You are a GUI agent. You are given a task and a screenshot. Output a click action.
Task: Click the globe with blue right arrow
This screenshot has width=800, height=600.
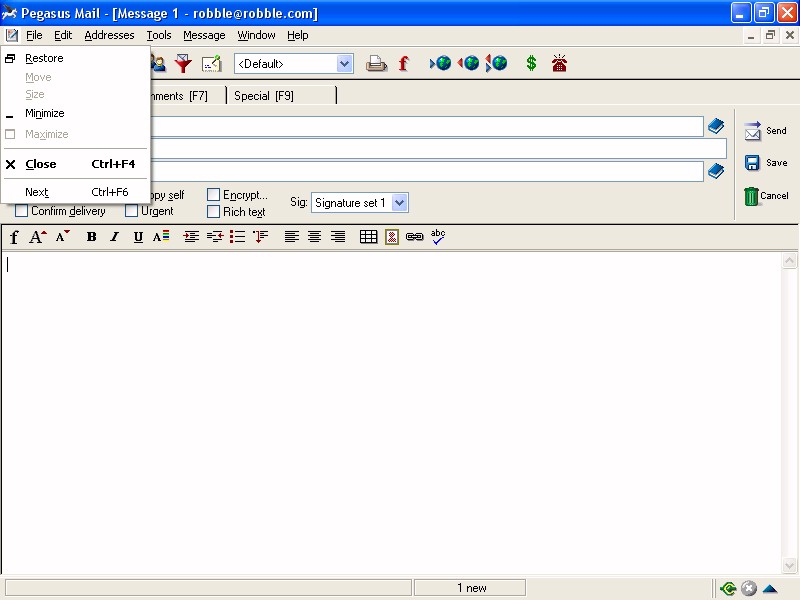point(440,63)
